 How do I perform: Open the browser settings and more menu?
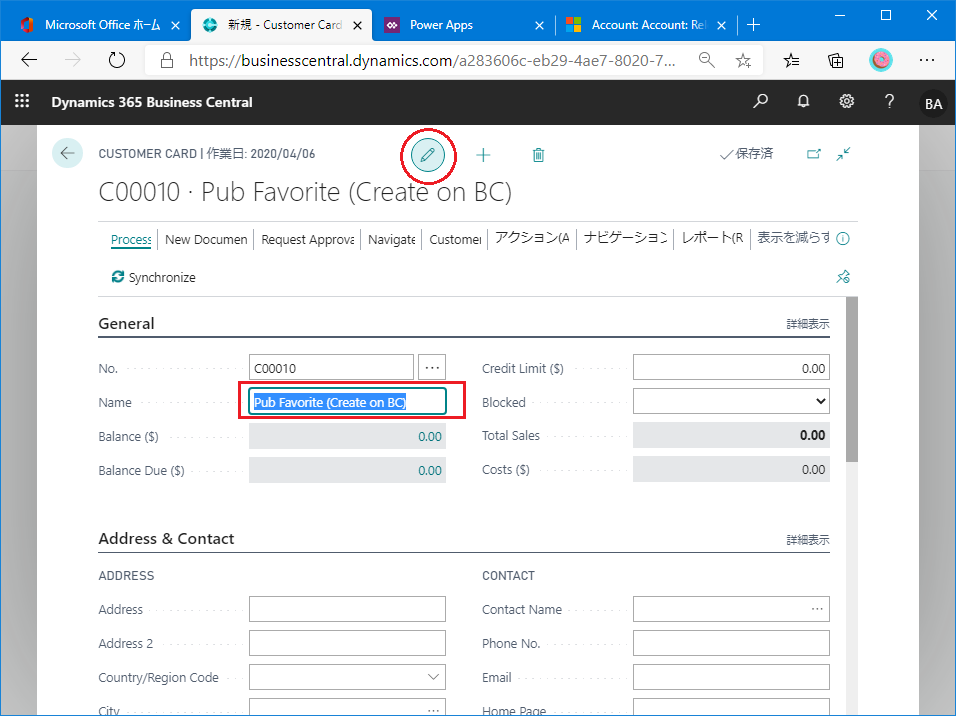927,60
